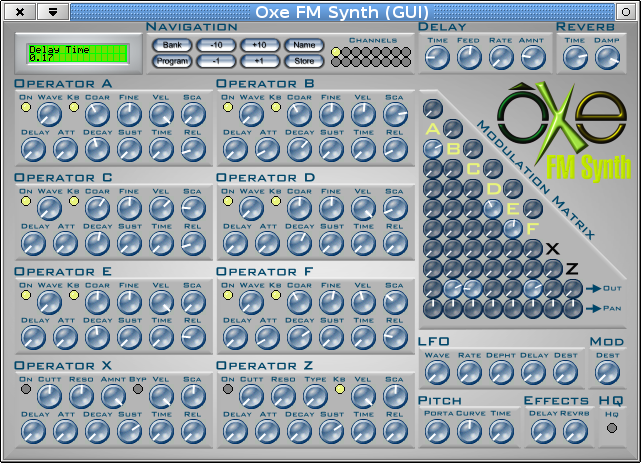Click Operator A Fine knob
The image size is (641, 463).
(x=129, y=114)
